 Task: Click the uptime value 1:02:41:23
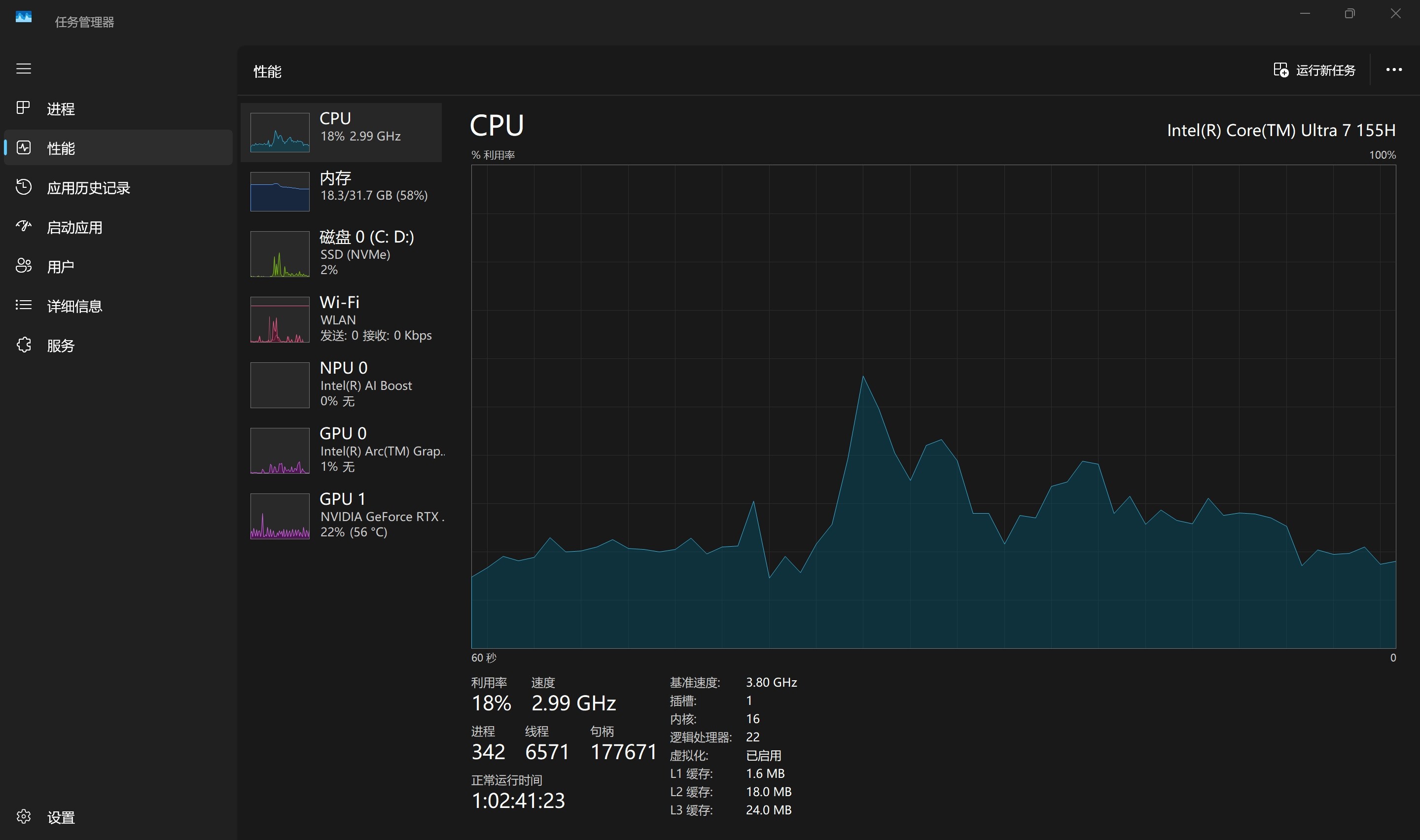click(x=518, y=801)
